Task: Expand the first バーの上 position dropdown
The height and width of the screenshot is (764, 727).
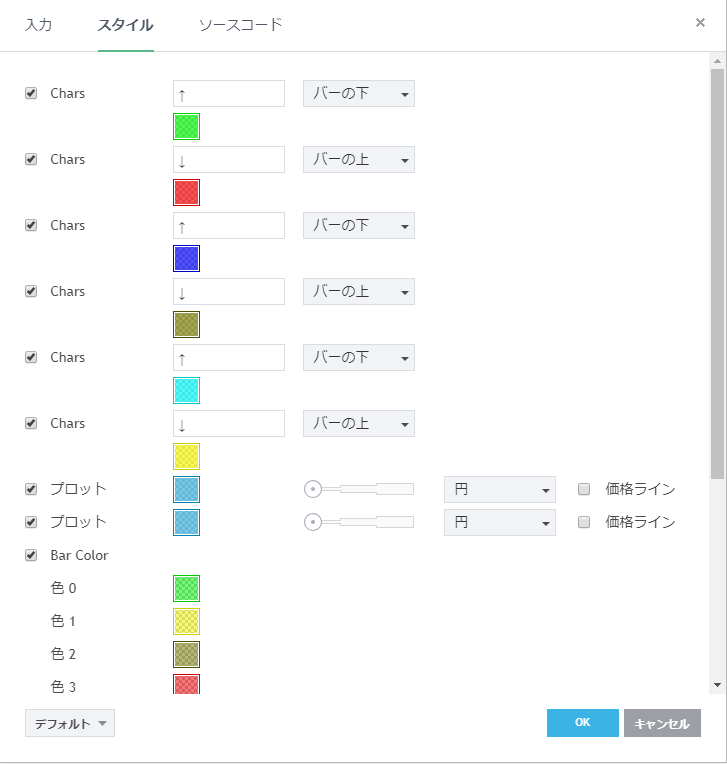Action: pyautogui.click(x=359, y=160)
